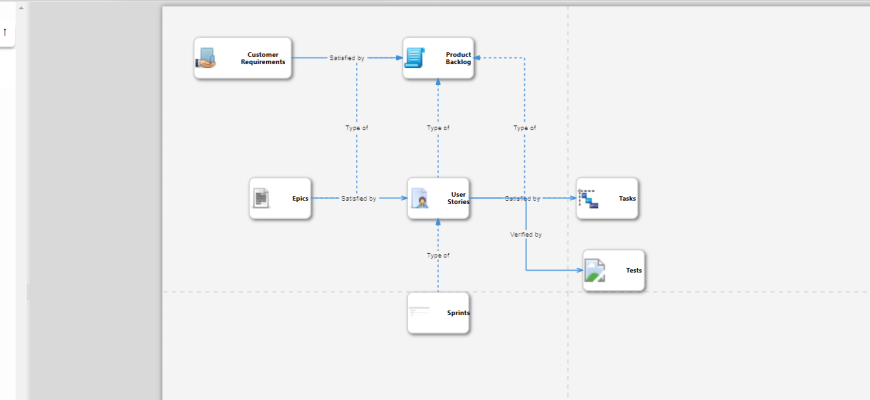
Task: Select the User Stories person icon
Action: (x=421, y=199)
